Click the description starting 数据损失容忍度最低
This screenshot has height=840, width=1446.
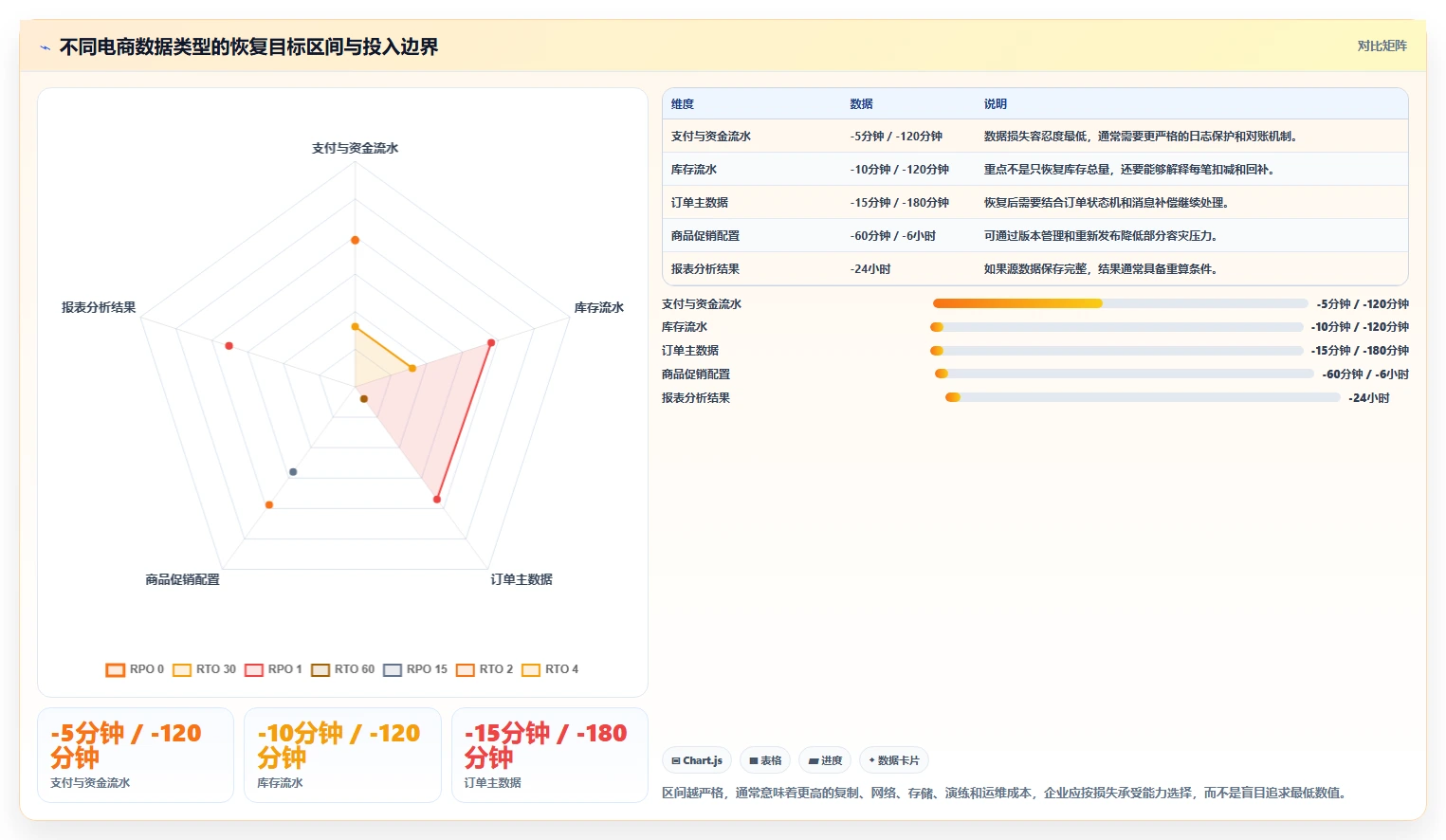click(x=1140, y=137)
